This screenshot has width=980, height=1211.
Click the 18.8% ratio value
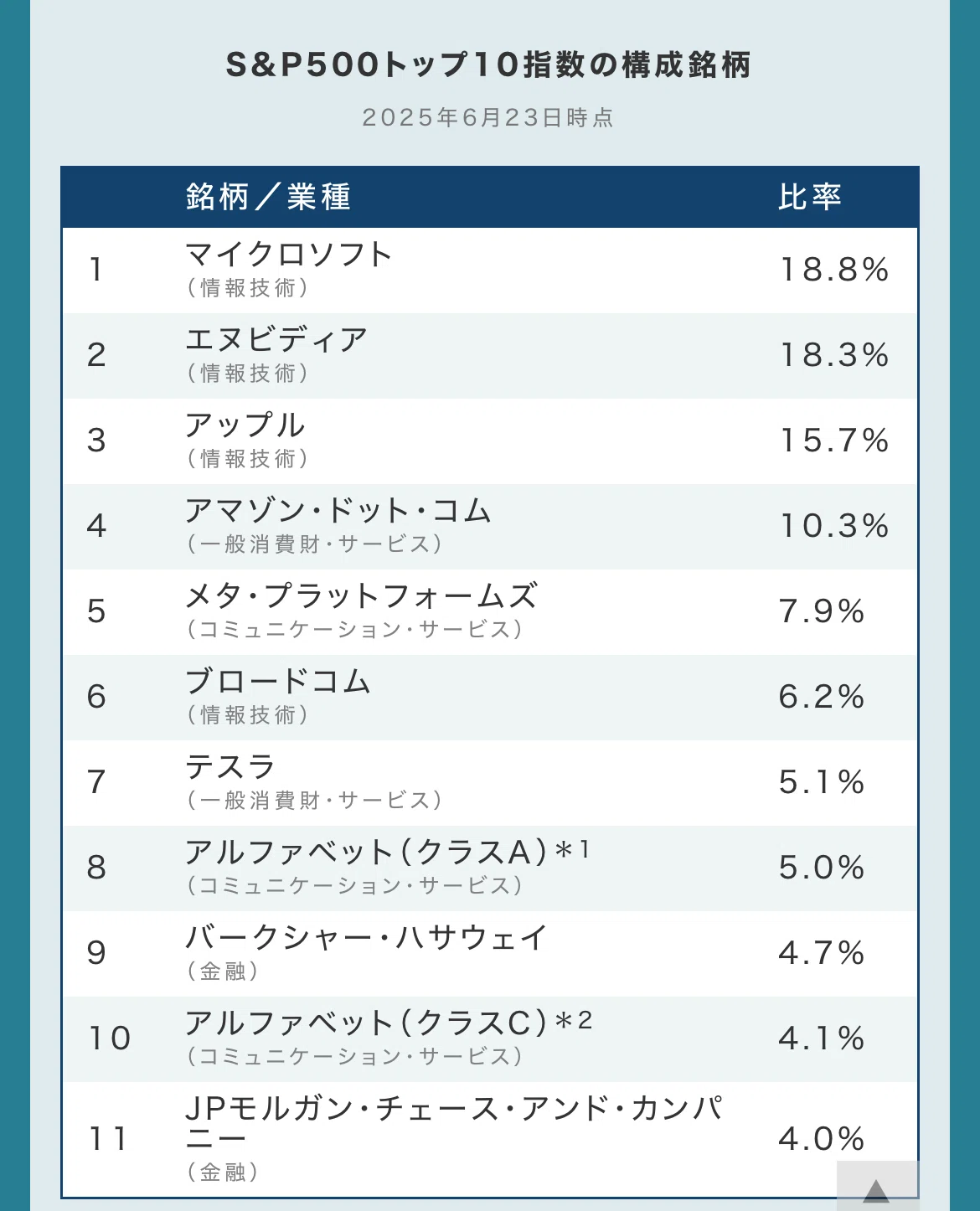834,270
